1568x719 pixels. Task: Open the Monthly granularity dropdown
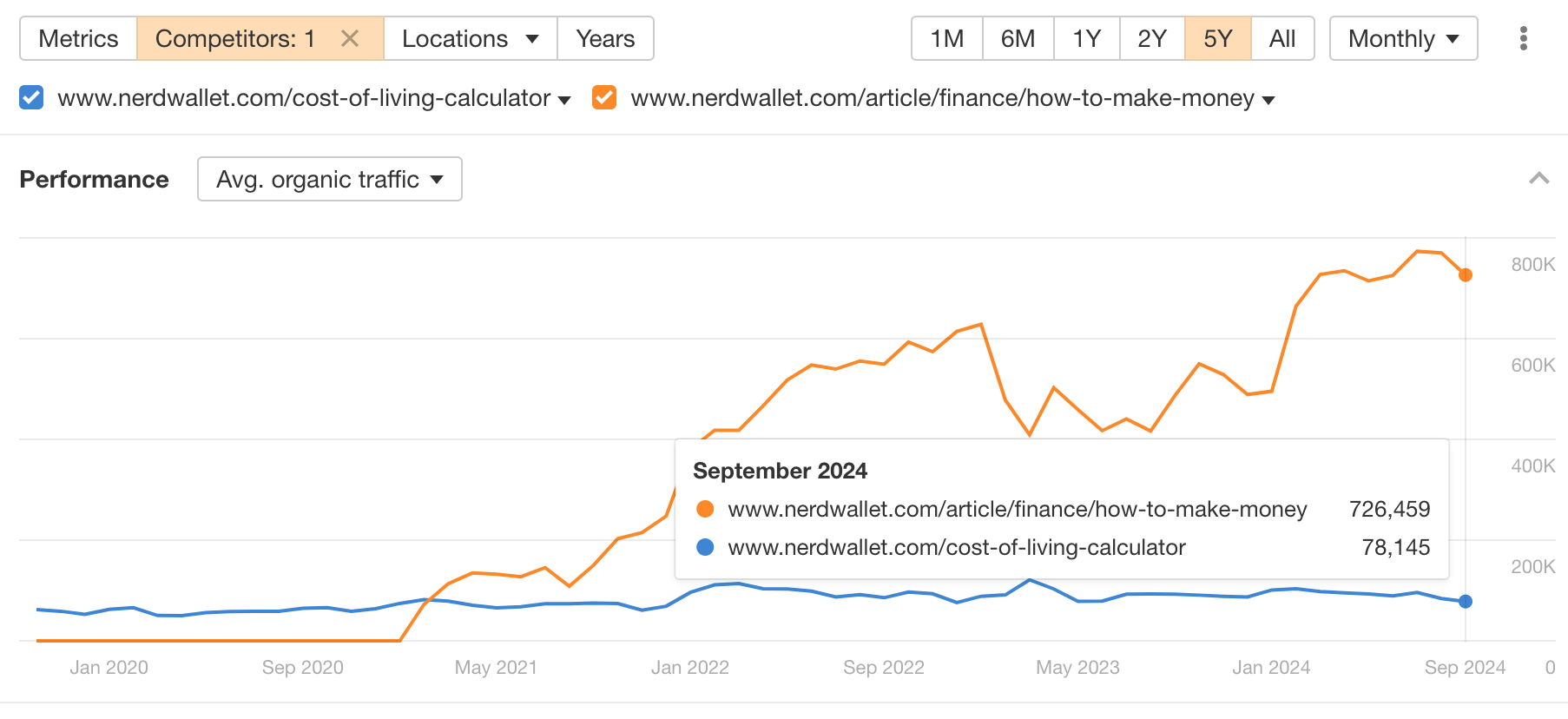[x=1402, y=38]
